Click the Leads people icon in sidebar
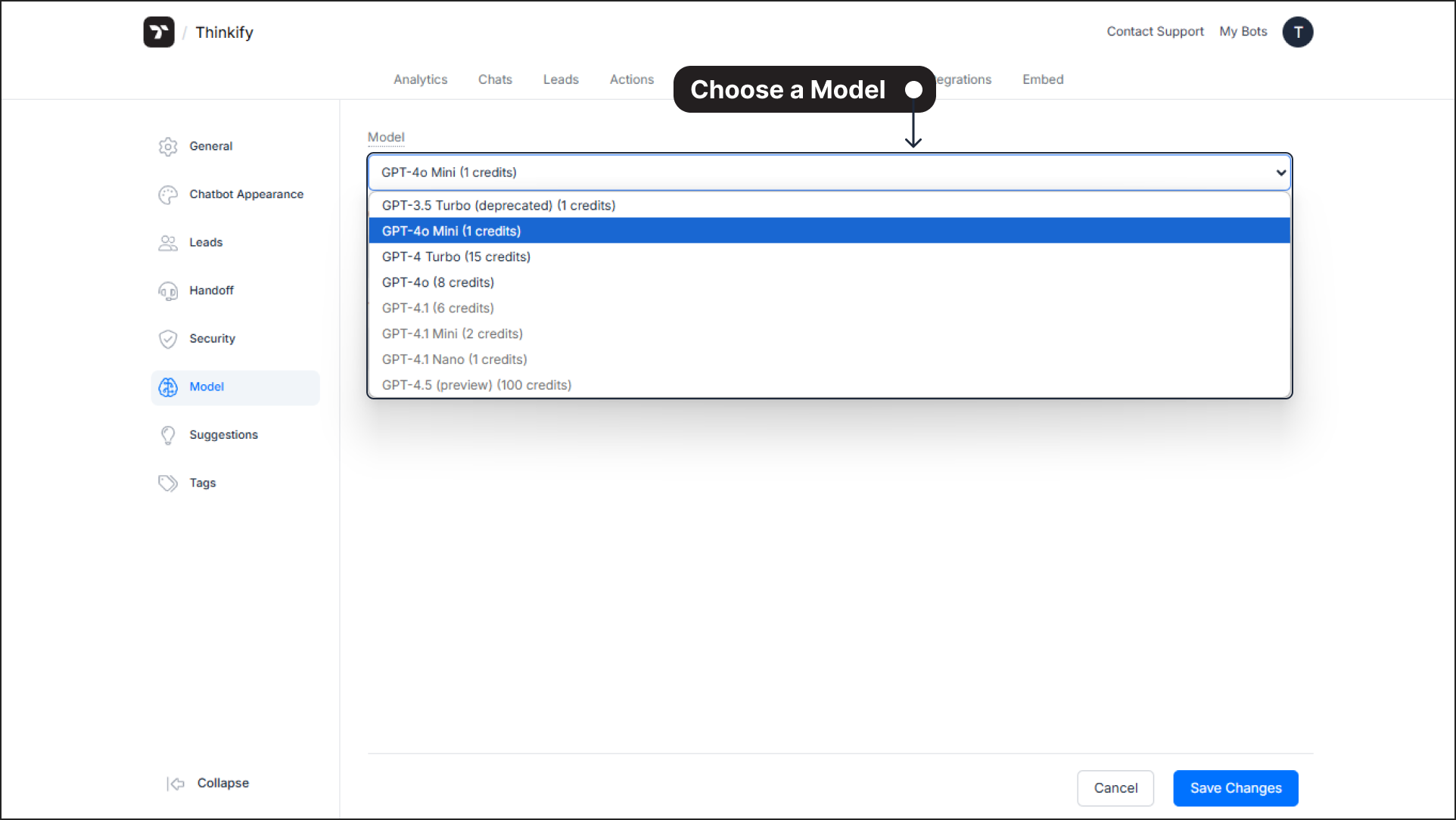 point(168,243)
